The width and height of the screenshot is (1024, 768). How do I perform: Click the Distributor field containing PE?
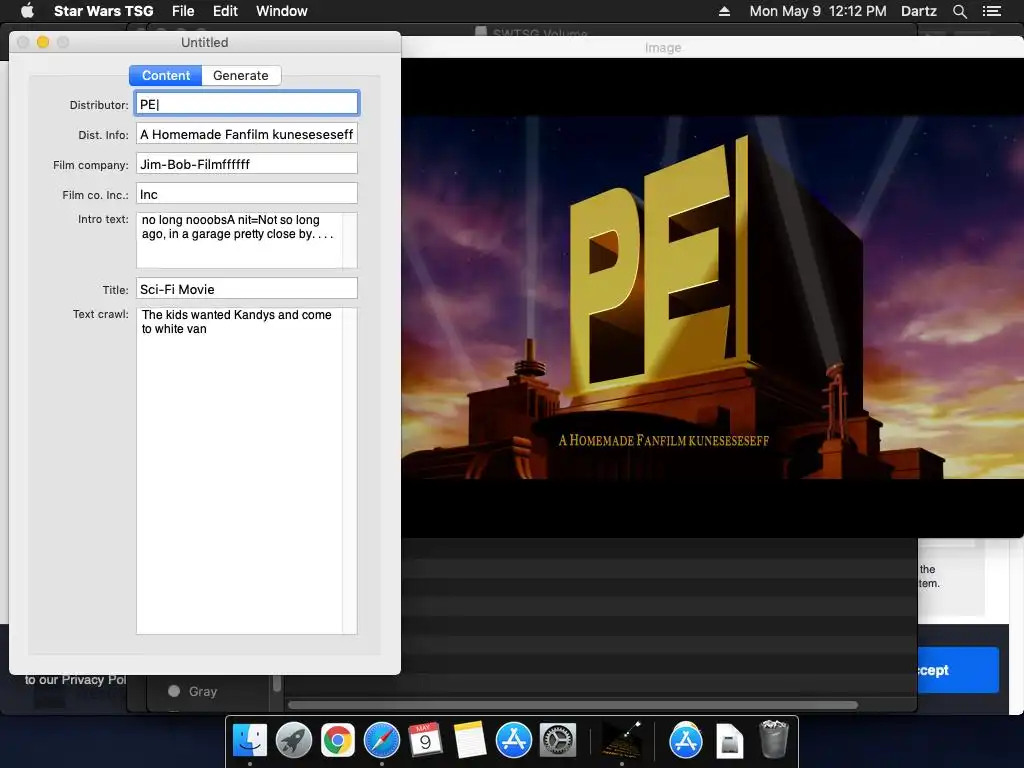(247, 104)
